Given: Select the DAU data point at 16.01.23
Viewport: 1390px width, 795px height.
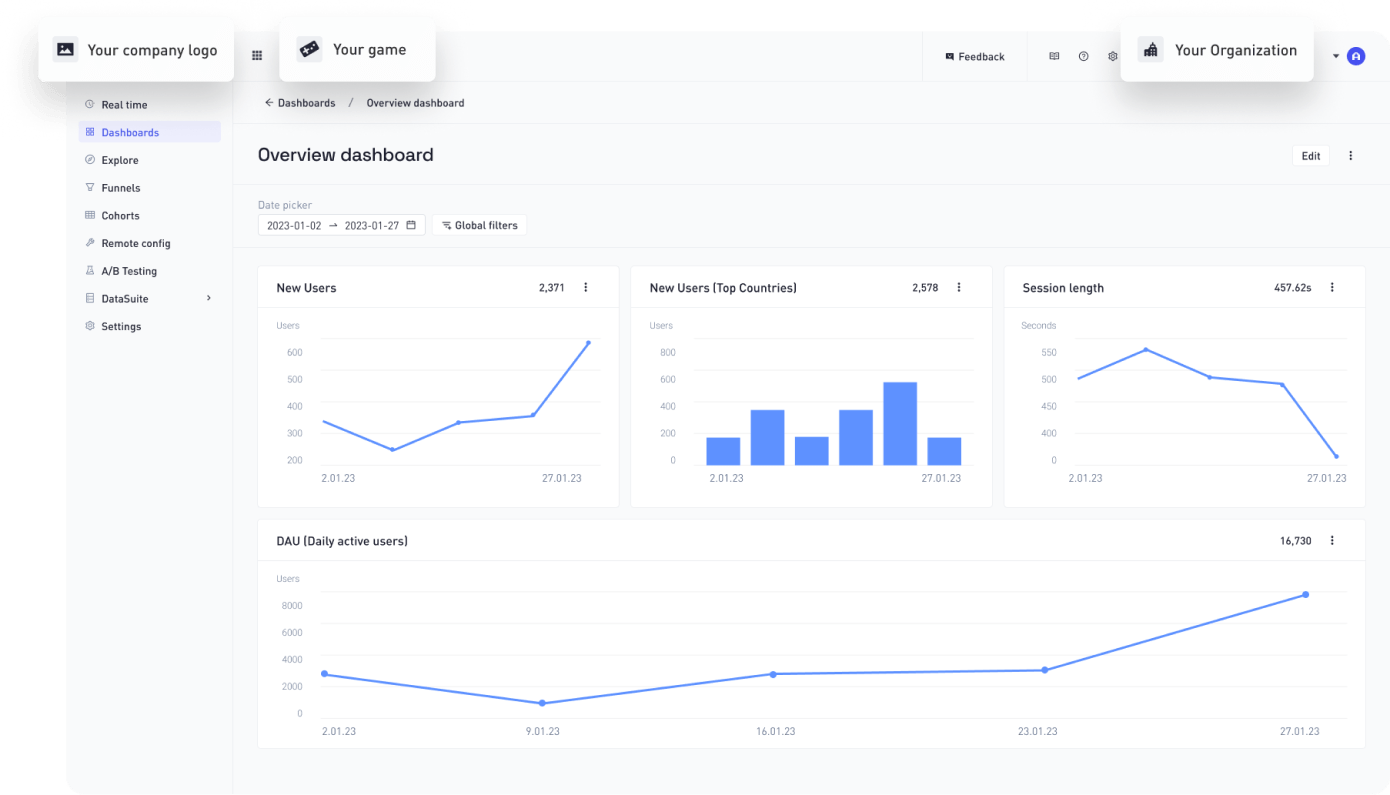Looking at the screenshot, I should 773,674.
